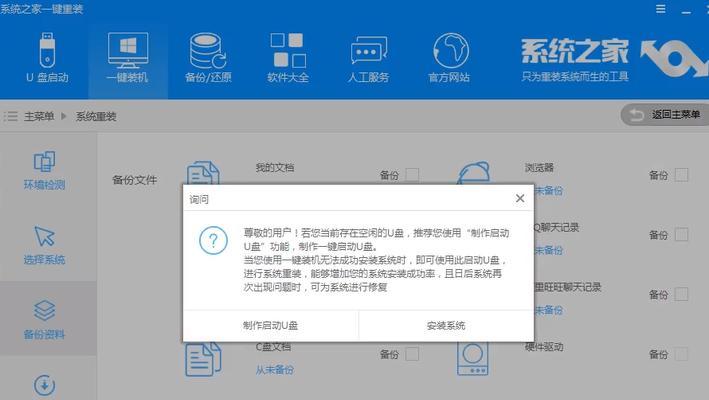709x400 pixels.
Task: Visit the 官方网站 official website
Action: point(449,58)
